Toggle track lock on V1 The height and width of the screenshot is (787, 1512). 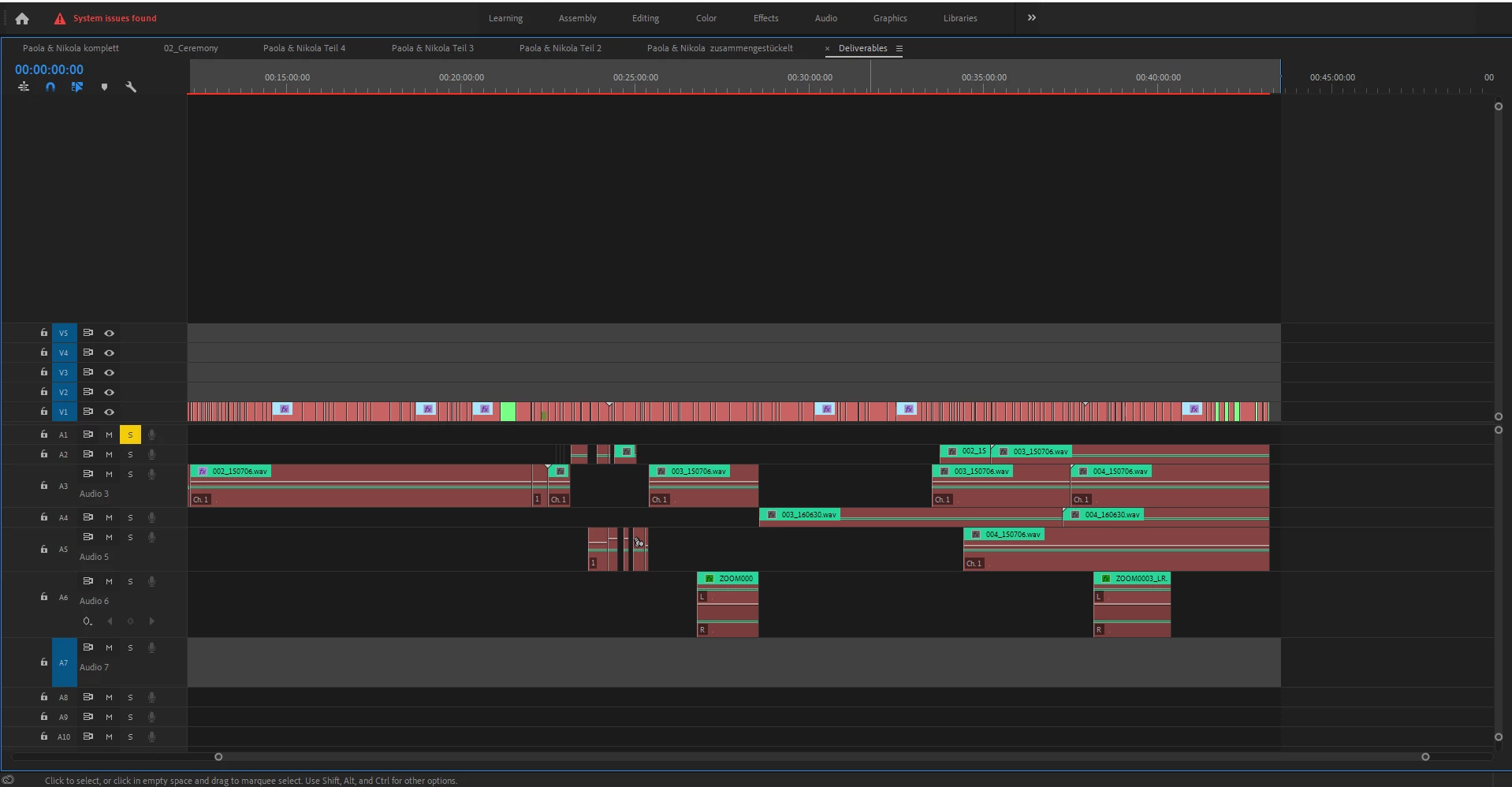tap(44, 412)
